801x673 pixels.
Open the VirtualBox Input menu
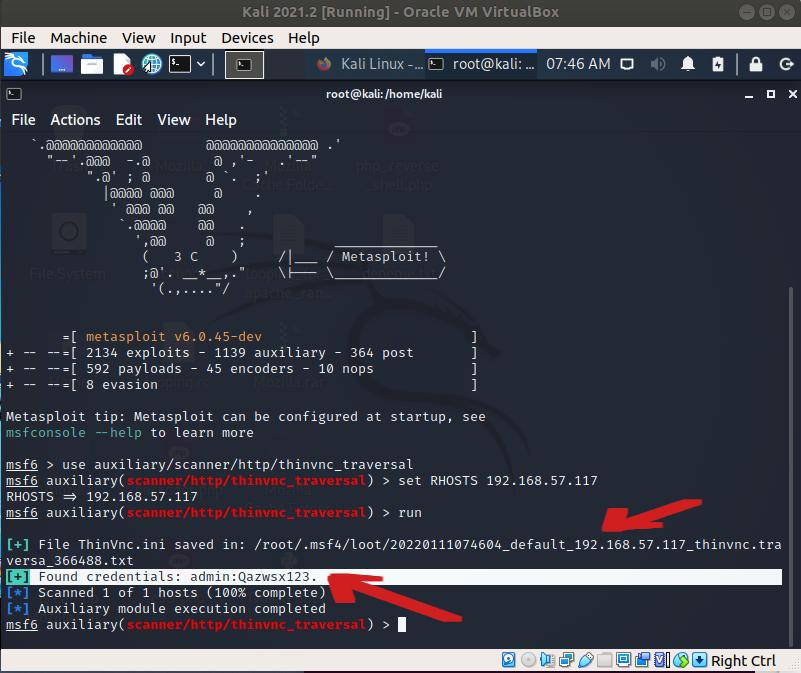click(188, 38)
